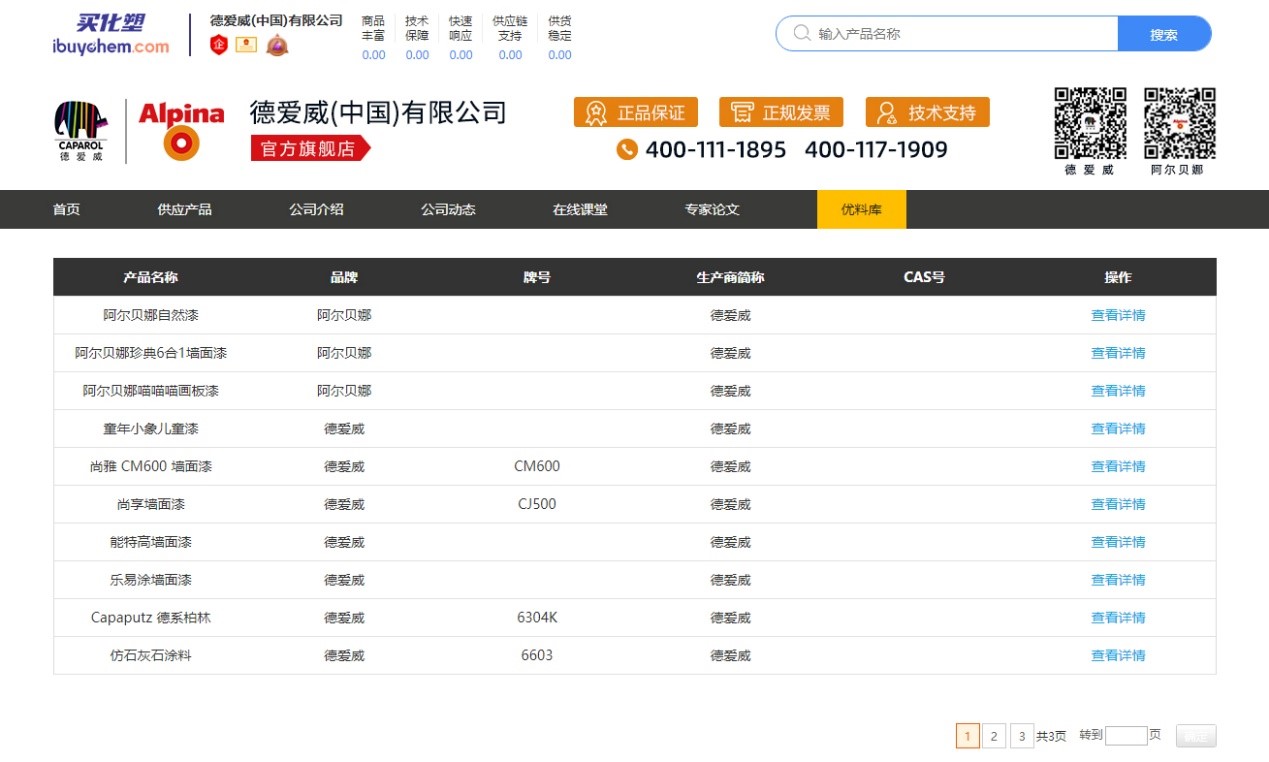1269x762 pixels.
Task: Click the Alpina brand logo
Action: click(181, 131)
